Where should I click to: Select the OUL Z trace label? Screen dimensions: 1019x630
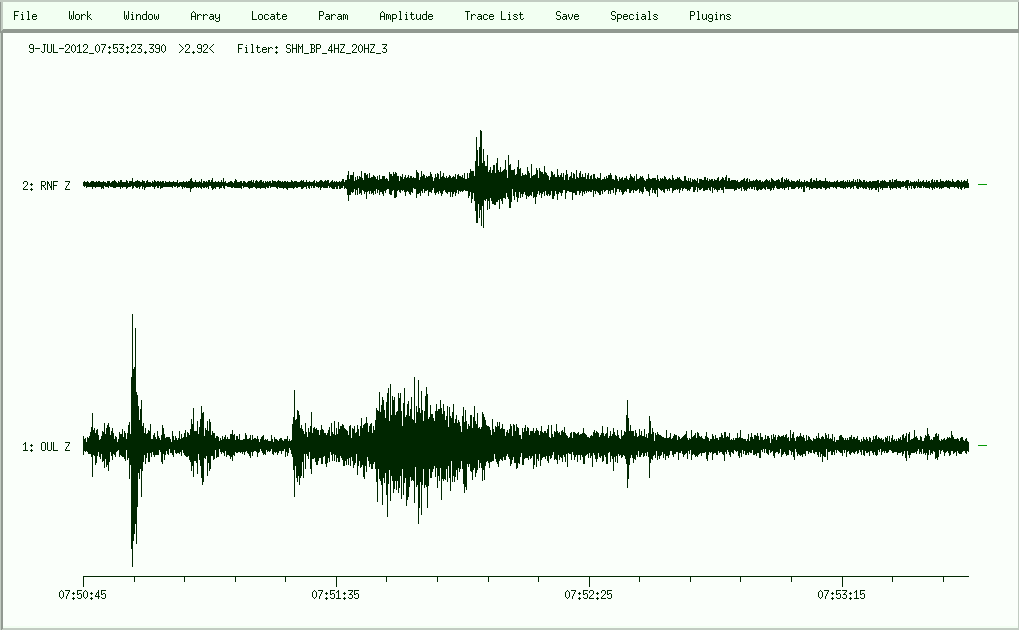(x=46, y=447)
